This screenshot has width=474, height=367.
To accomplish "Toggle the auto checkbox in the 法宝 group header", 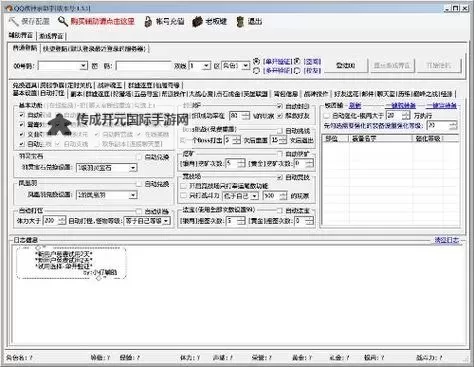I will click(280, 210).
